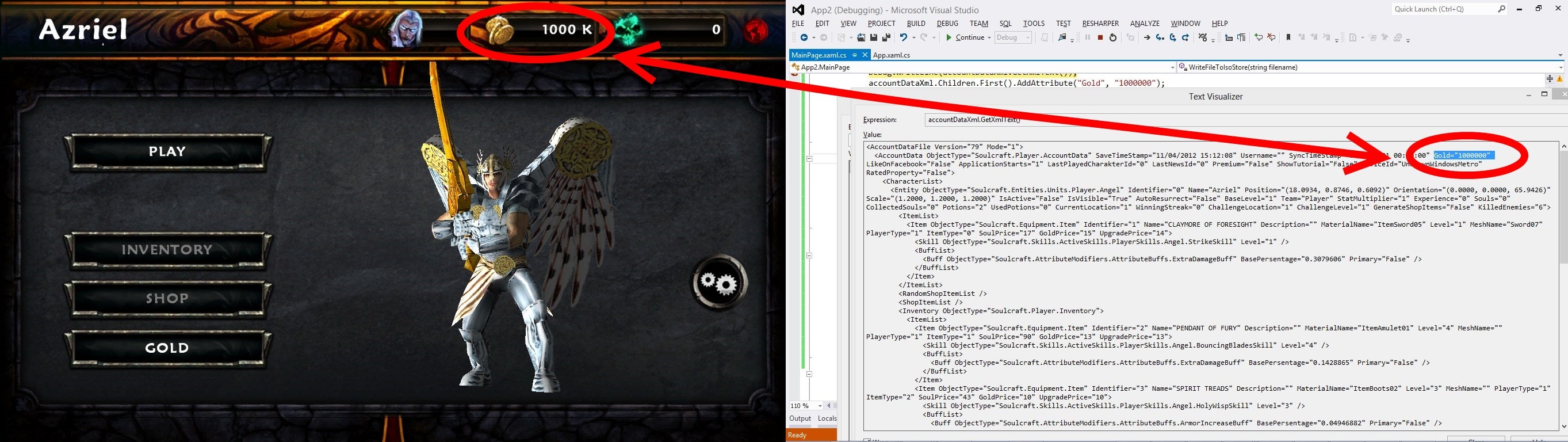Toggle a bookmark on the current line

click(x=1288, y=38)
